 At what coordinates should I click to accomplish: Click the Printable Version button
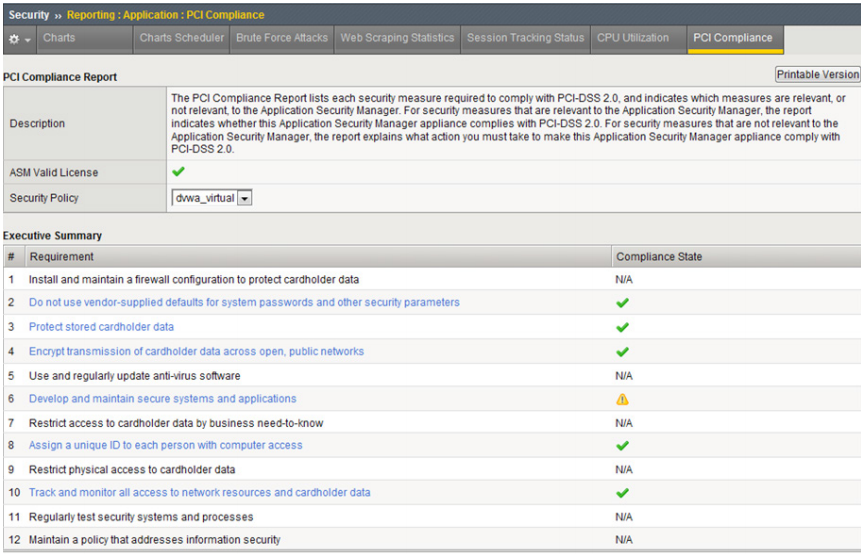pyautogui.click(x=818, y=74)
